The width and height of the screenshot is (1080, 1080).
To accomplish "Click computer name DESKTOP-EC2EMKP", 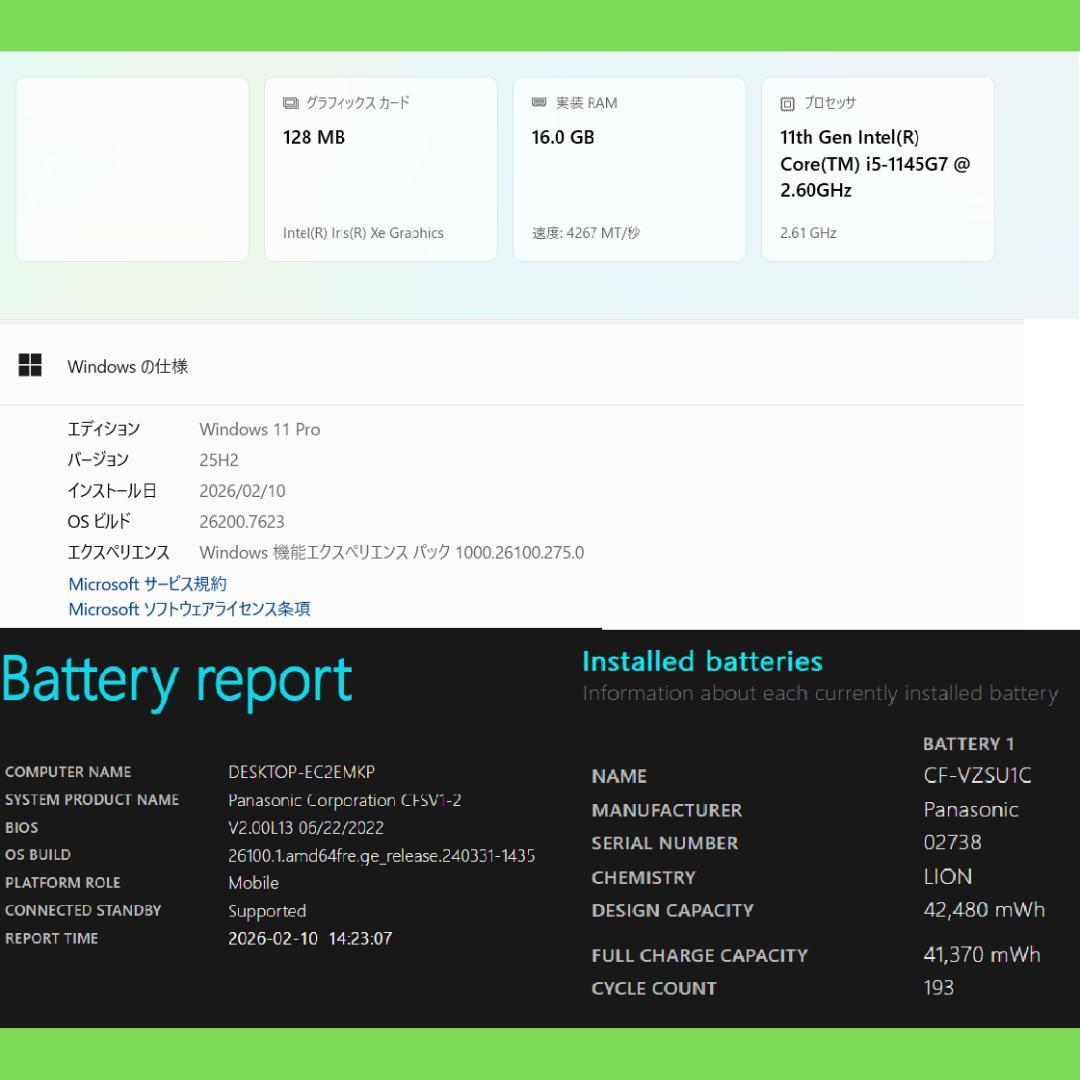I will tap(302, 771).
